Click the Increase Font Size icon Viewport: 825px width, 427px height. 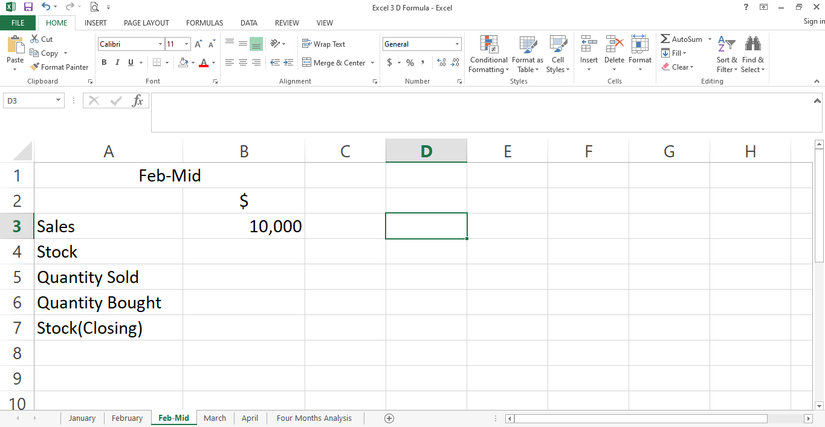pyautogui.click(x=199, y=44)
